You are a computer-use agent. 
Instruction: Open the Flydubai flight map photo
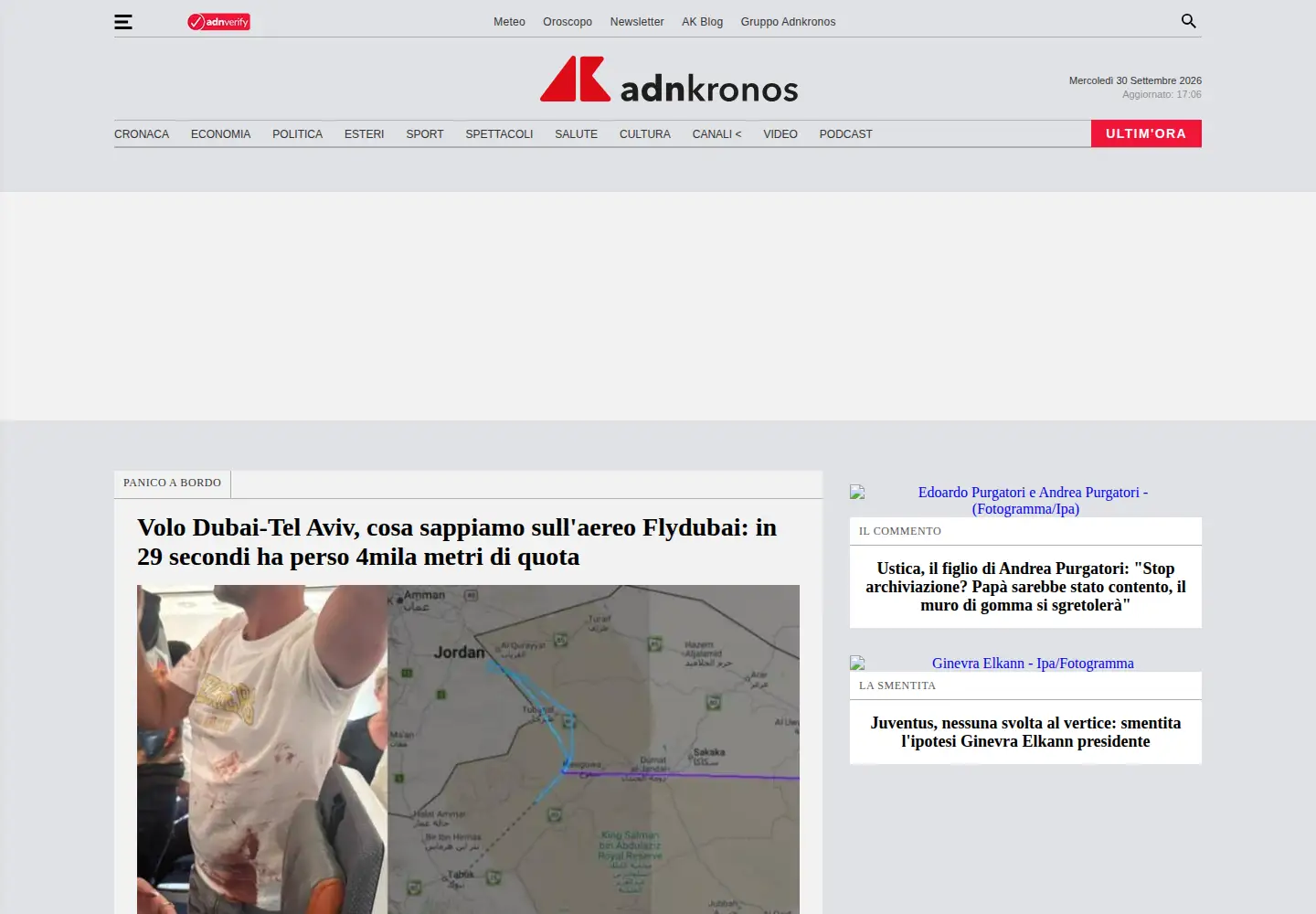coord(468,749)
